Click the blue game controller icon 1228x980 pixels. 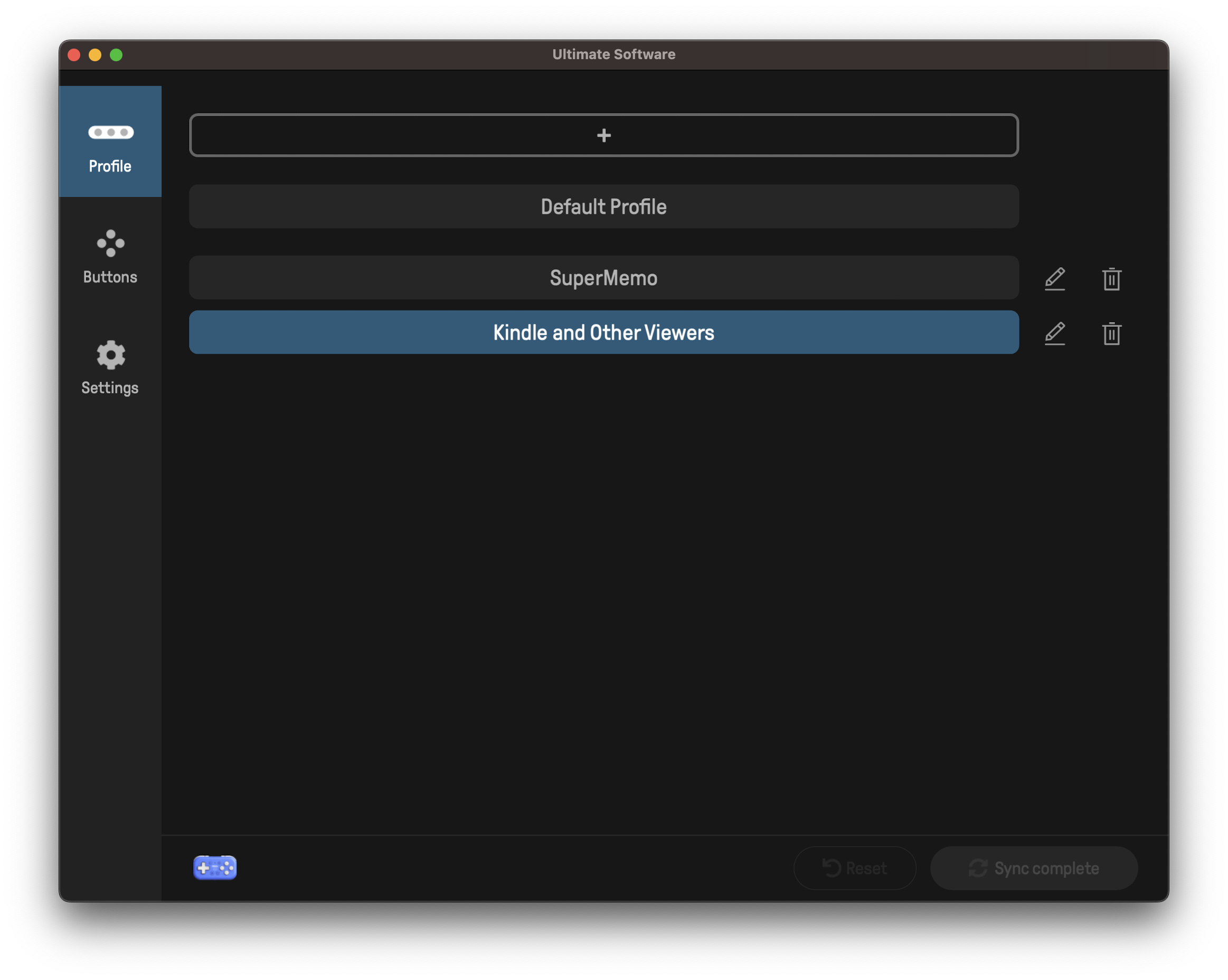click(x=215, y=868)
